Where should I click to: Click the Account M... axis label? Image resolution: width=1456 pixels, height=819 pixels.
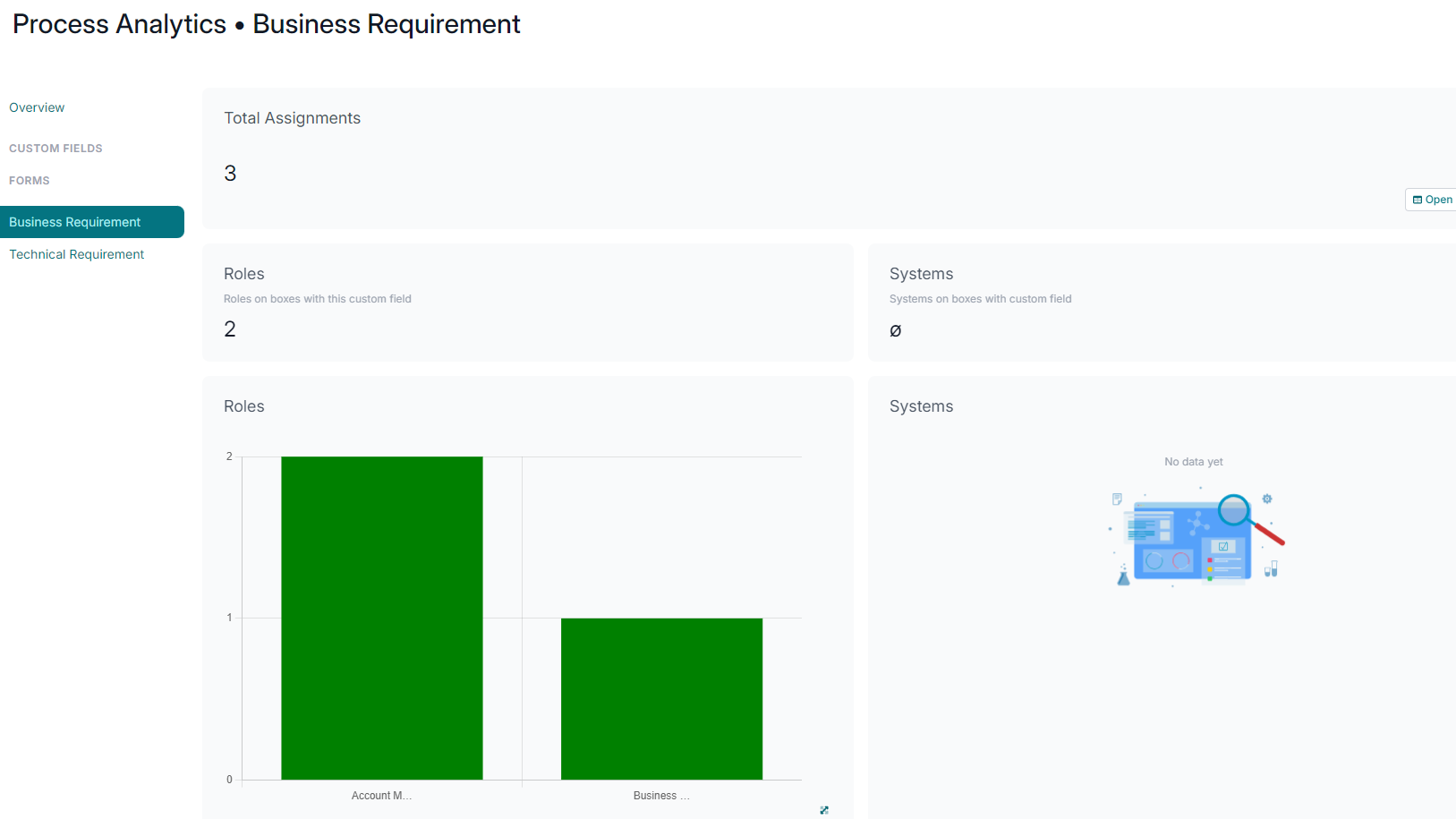381,796
